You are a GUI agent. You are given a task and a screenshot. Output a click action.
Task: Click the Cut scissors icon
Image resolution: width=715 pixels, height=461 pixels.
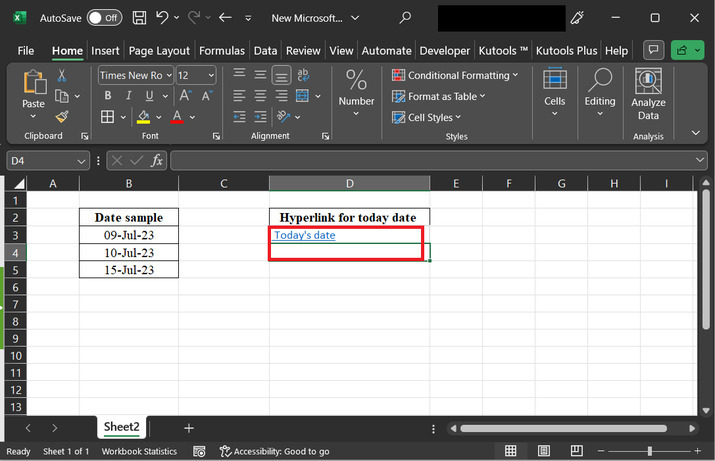pos(62,75)
